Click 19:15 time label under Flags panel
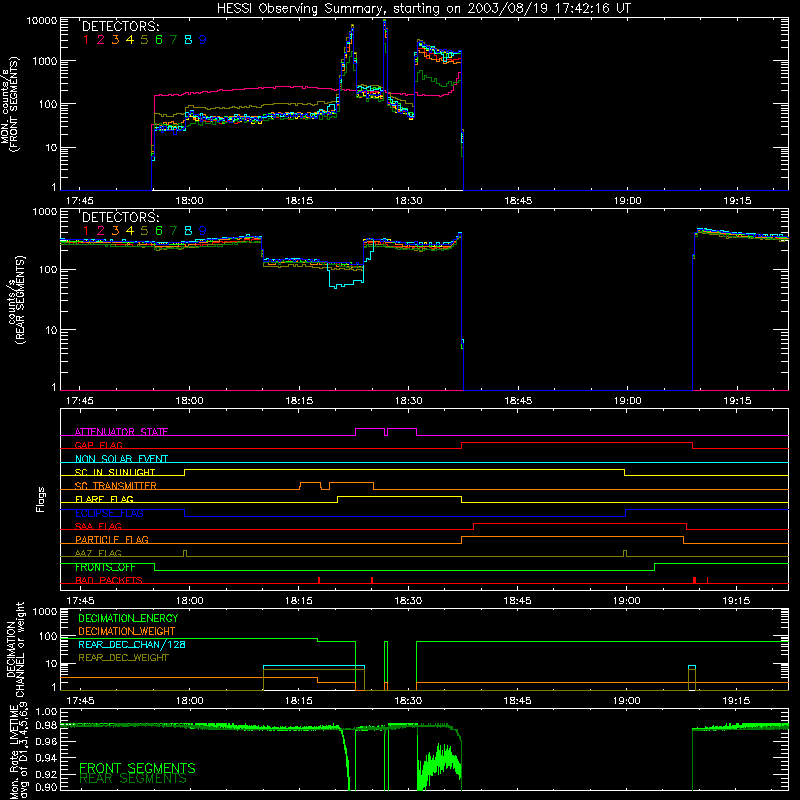This screenshot has height=800, width=800. tap(737, 601)
